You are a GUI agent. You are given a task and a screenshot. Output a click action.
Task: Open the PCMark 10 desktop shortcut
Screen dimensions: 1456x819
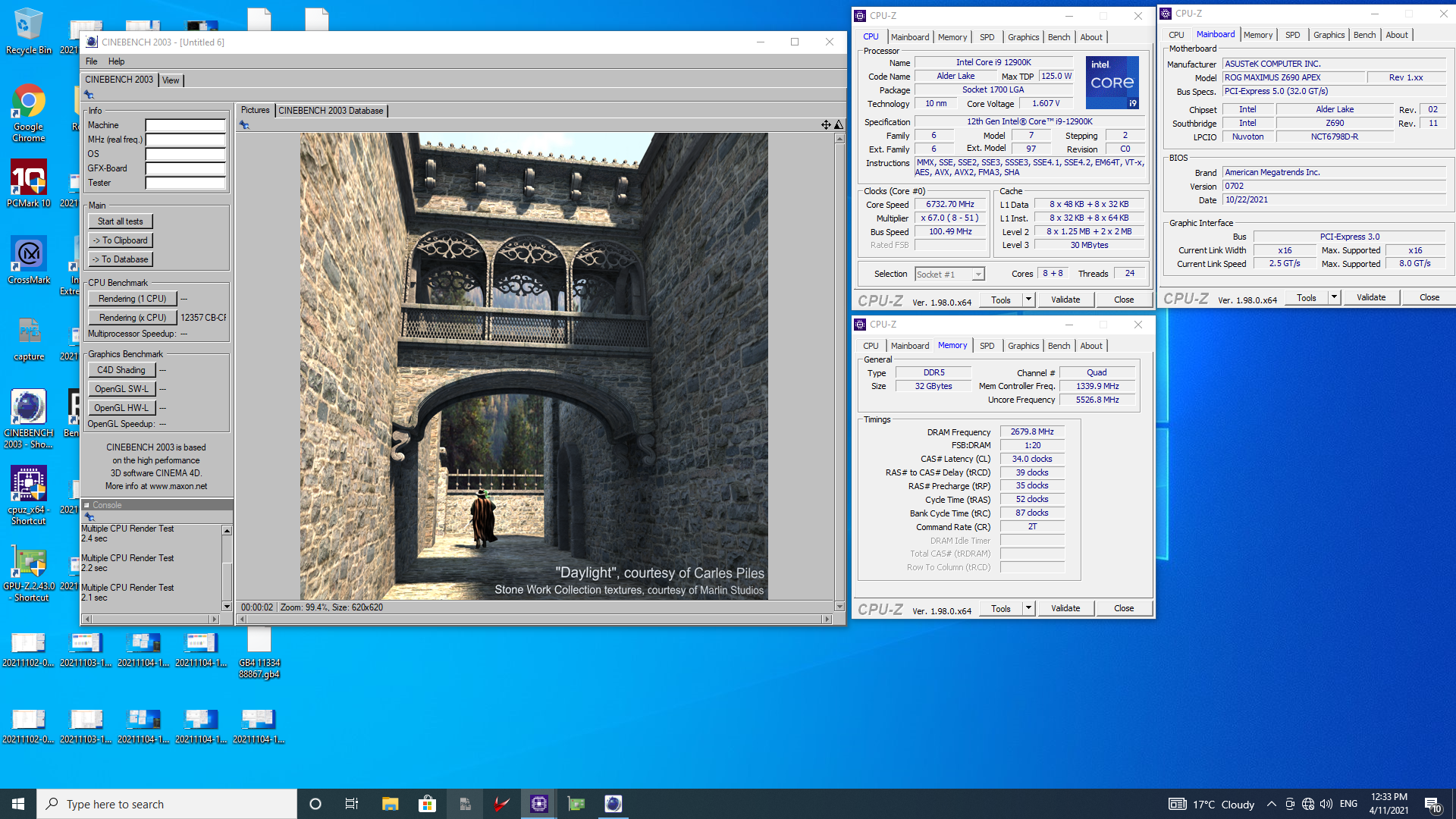(28, 183)
